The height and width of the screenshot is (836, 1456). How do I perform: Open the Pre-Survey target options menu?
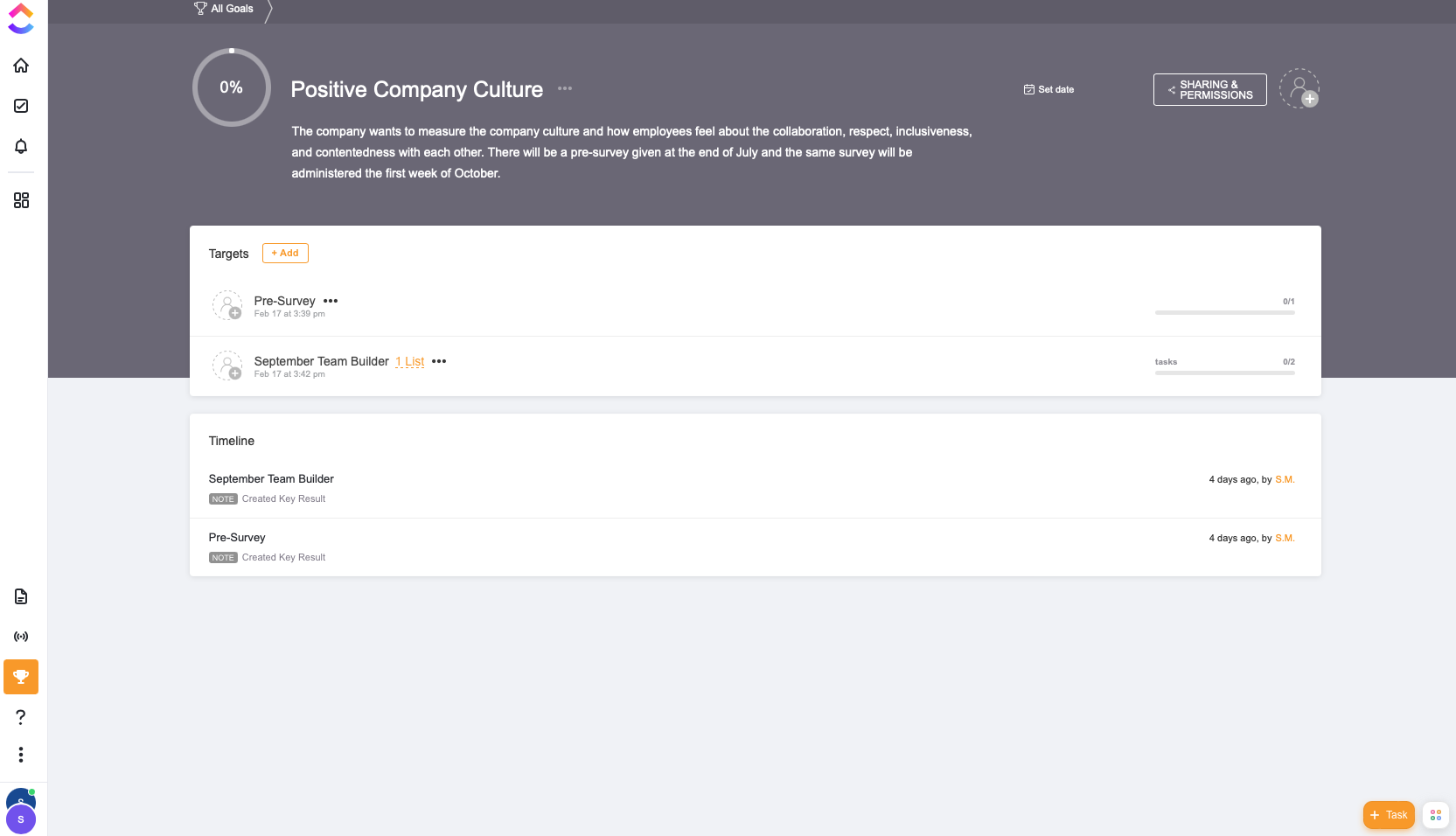[x=331, y=301]
